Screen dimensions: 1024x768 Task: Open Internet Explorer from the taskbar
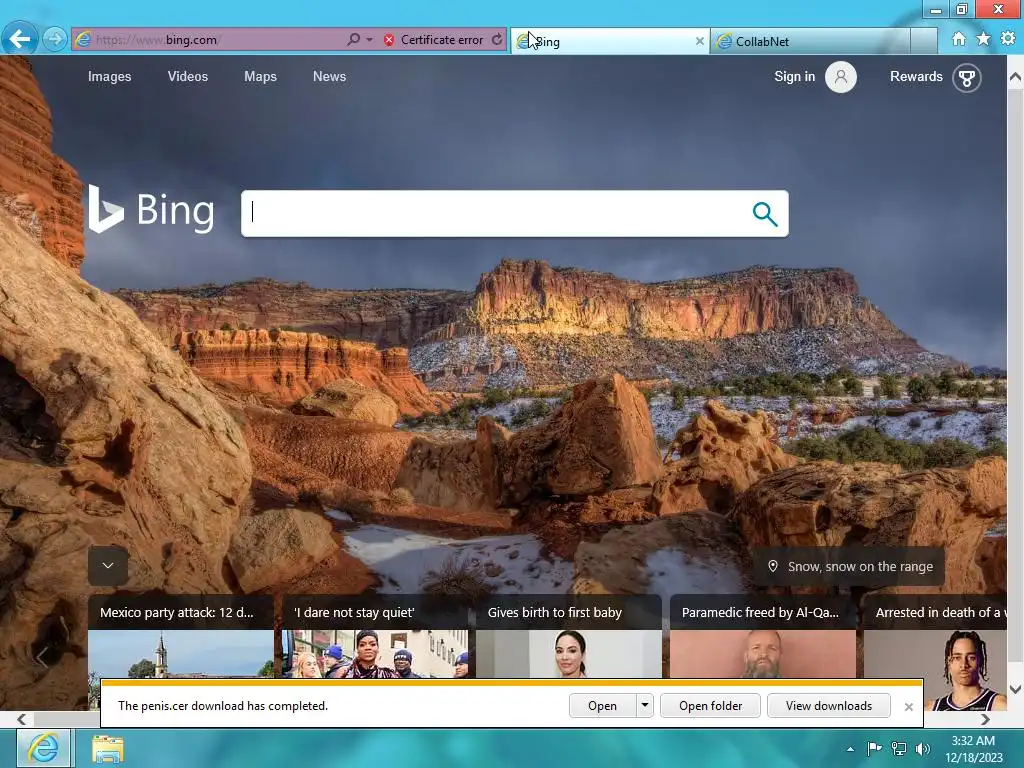pos(42,748)
